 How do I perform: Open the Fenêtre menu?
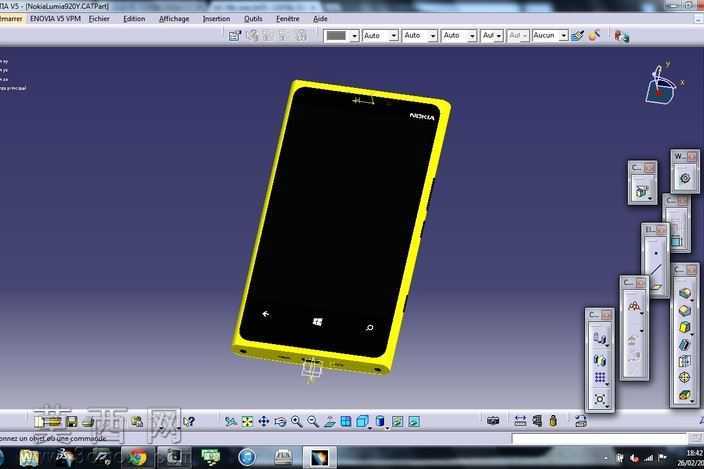[287, 19]
